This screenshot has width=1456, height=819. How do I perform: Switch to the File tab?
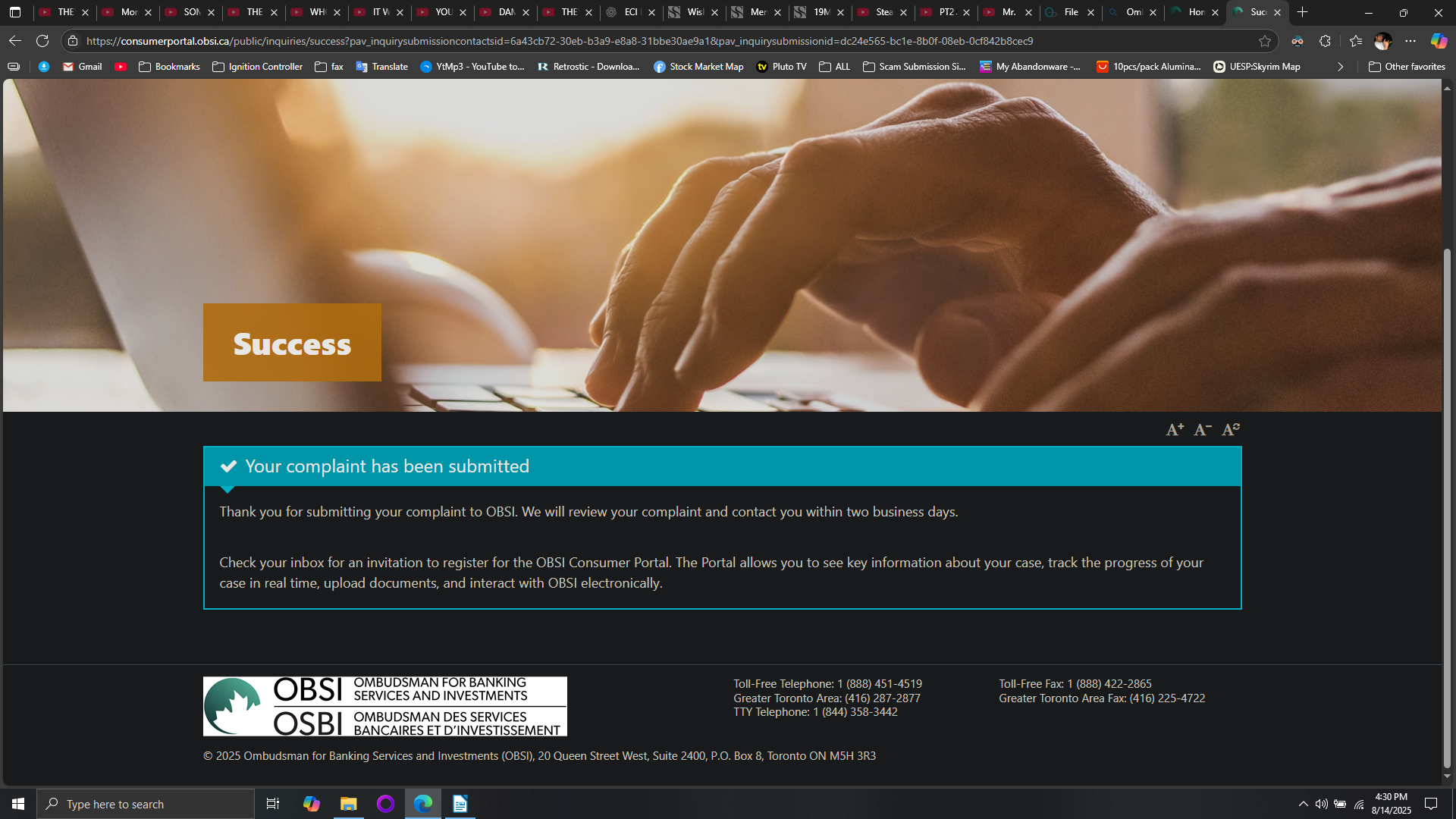click(x=1070, y=12)
